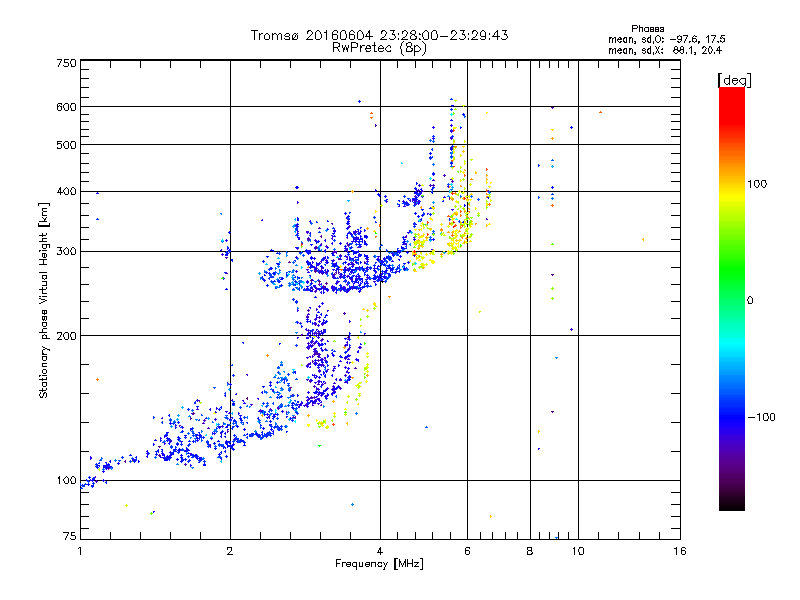This screenshot has height=600, width=800.
Task: Click the y-axis '500' tick label
Action: (66, 145)
